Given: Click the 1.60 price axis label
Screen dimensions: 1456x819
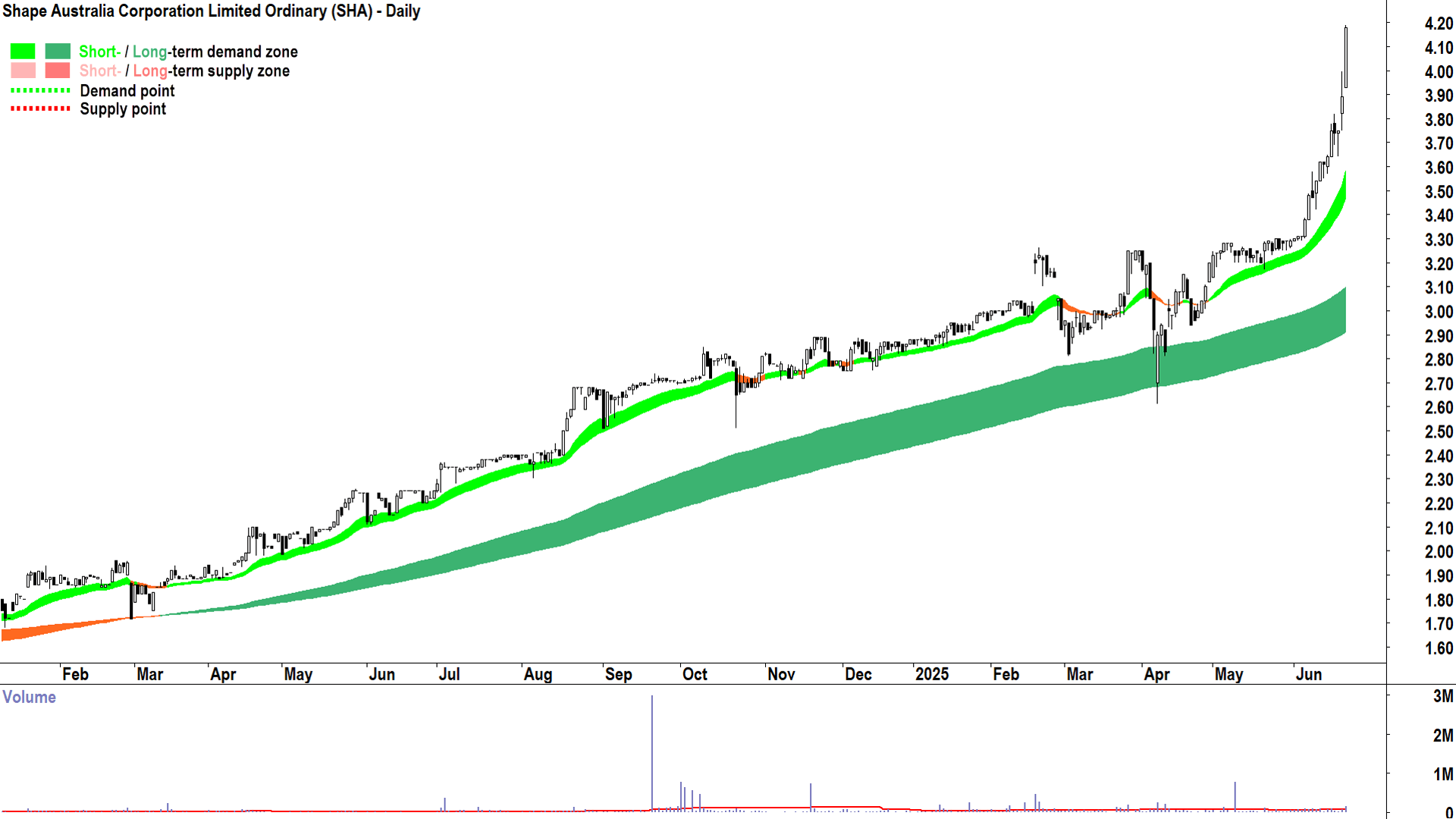Looking at the screenshot, I should [x=1439, y=648].
